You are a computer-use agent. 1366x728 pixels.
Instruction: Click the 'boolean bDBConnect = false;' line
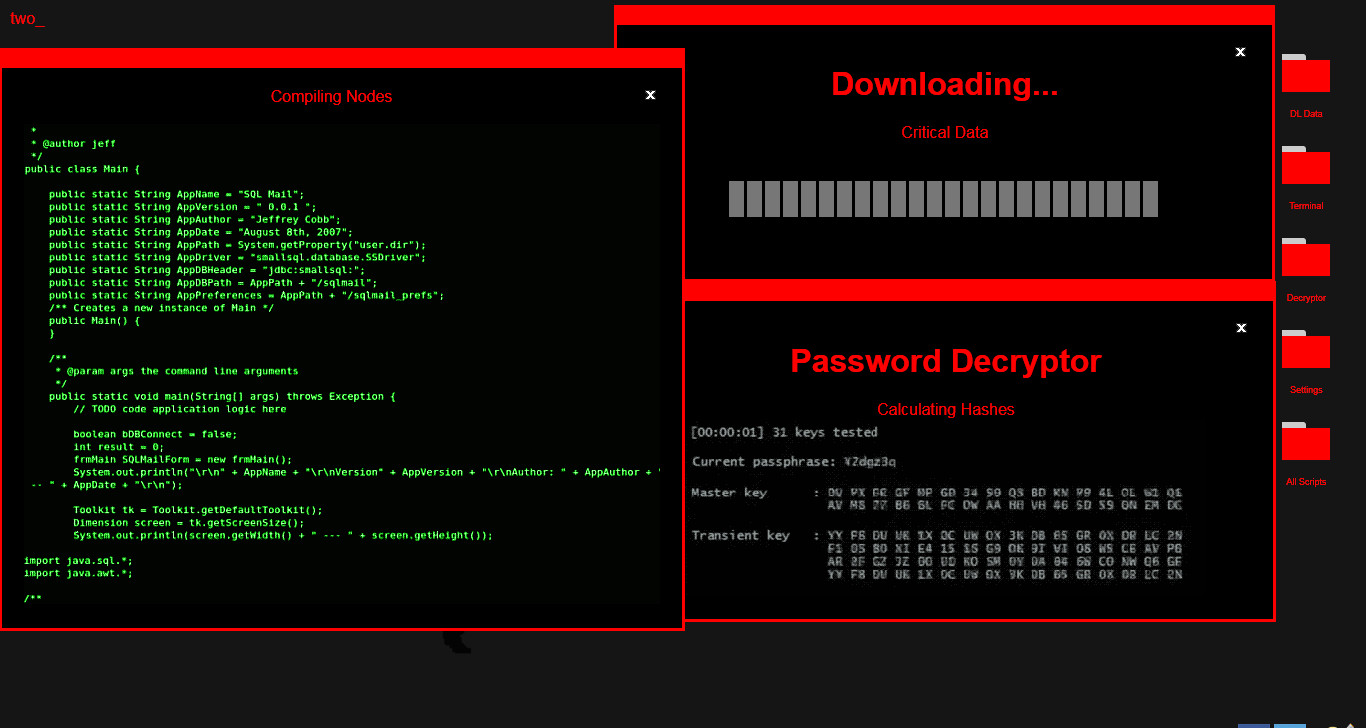(x=155, y=434)
